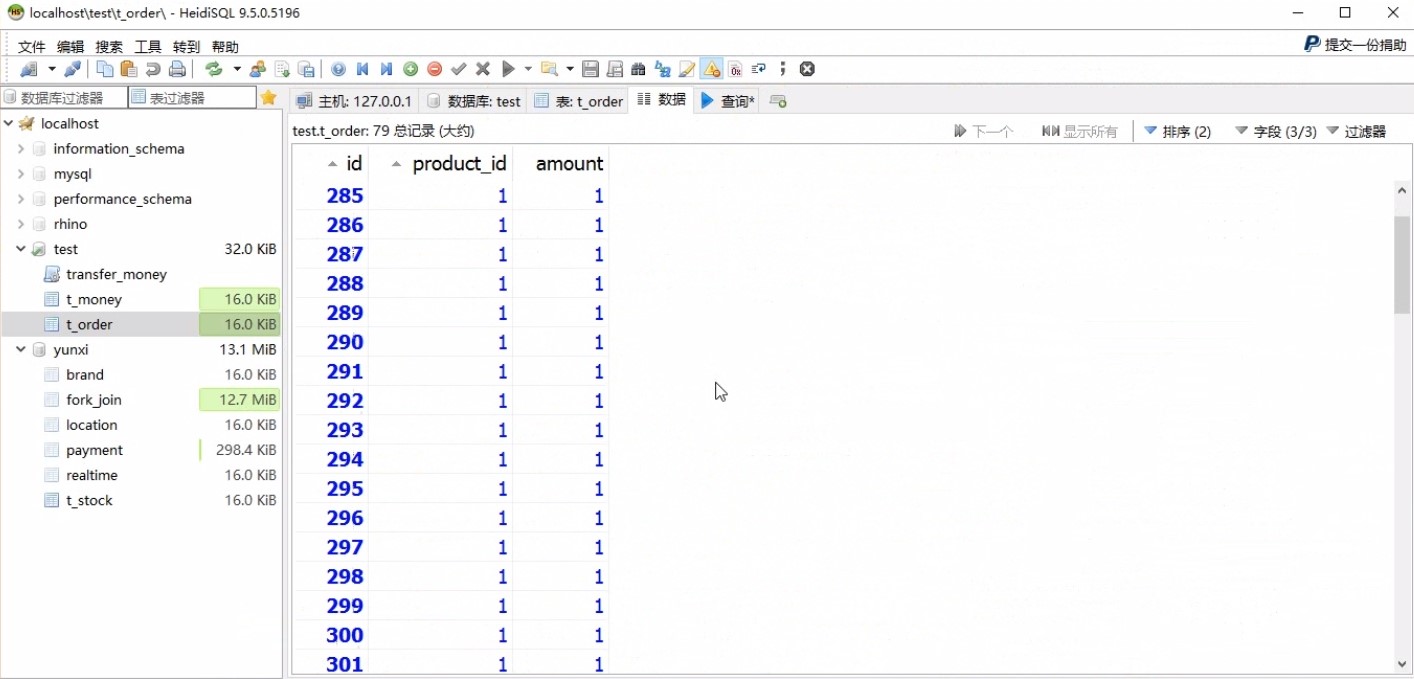Open the run query dropdown arrow

(x=527, y=69)
